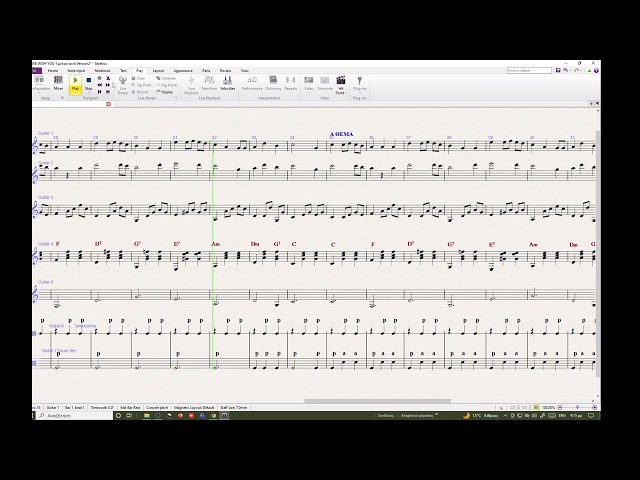Screen dimensions: 640x480
Task: Click the 'Am' chord symbol at playback line
Action: 216,244
